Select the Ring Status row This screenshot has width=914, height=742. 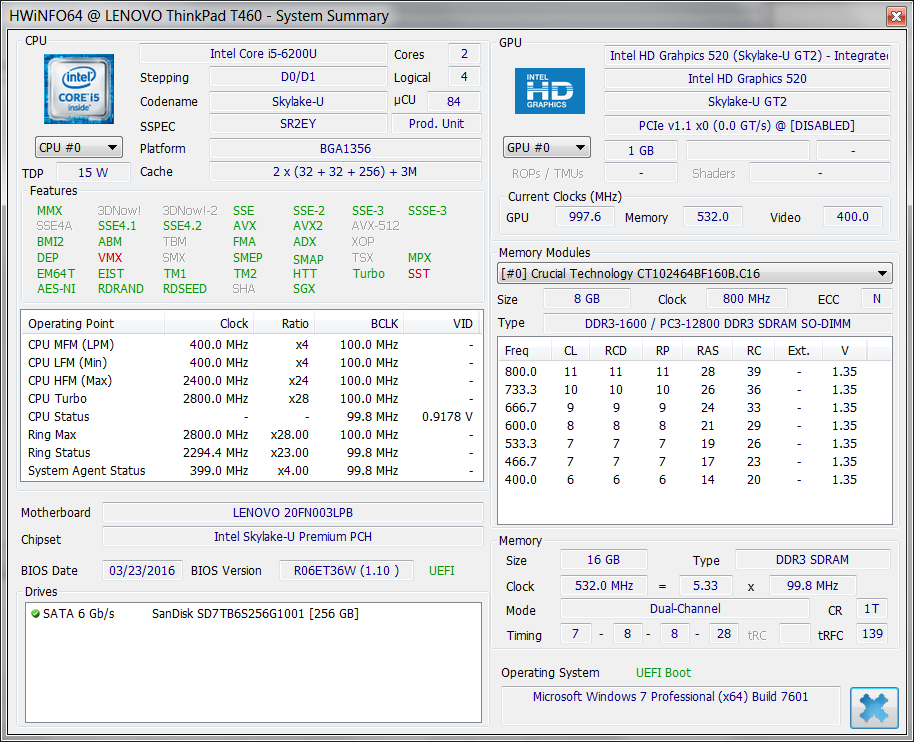pos(252,453)
